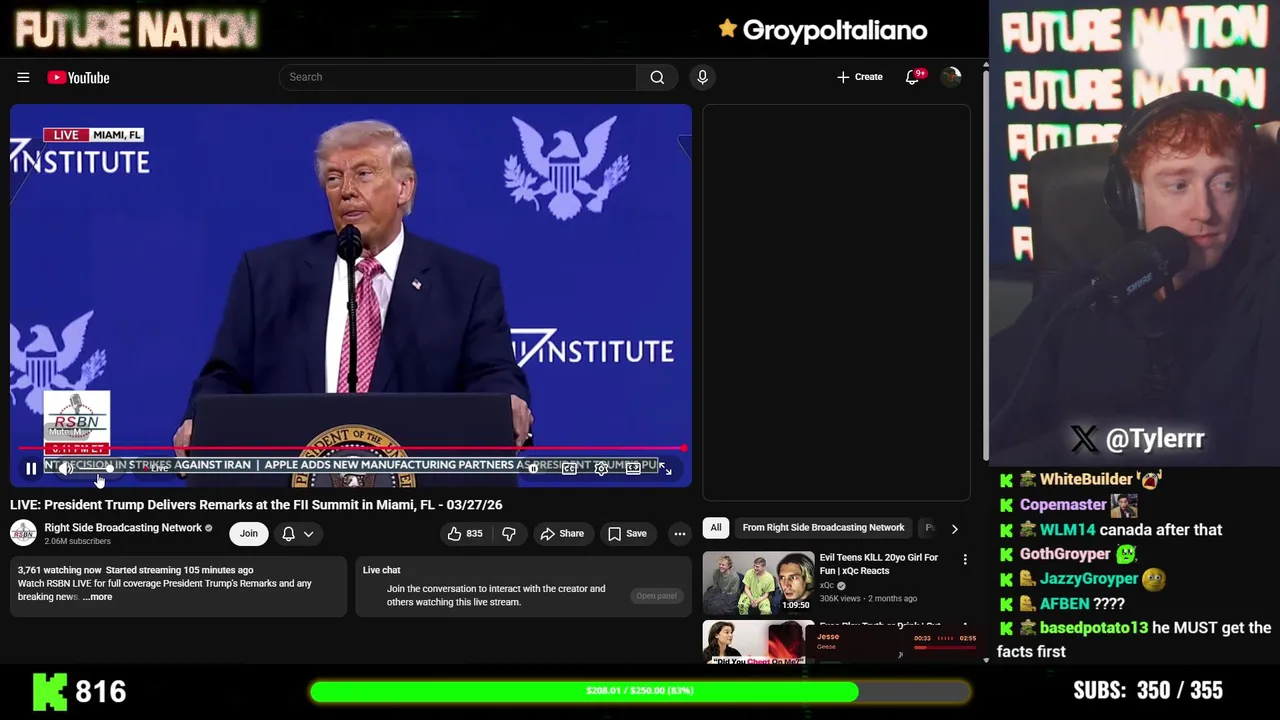Join the channel membership
The width and height of the screenshot is (1280, 720).
click(x=248, y=533)
